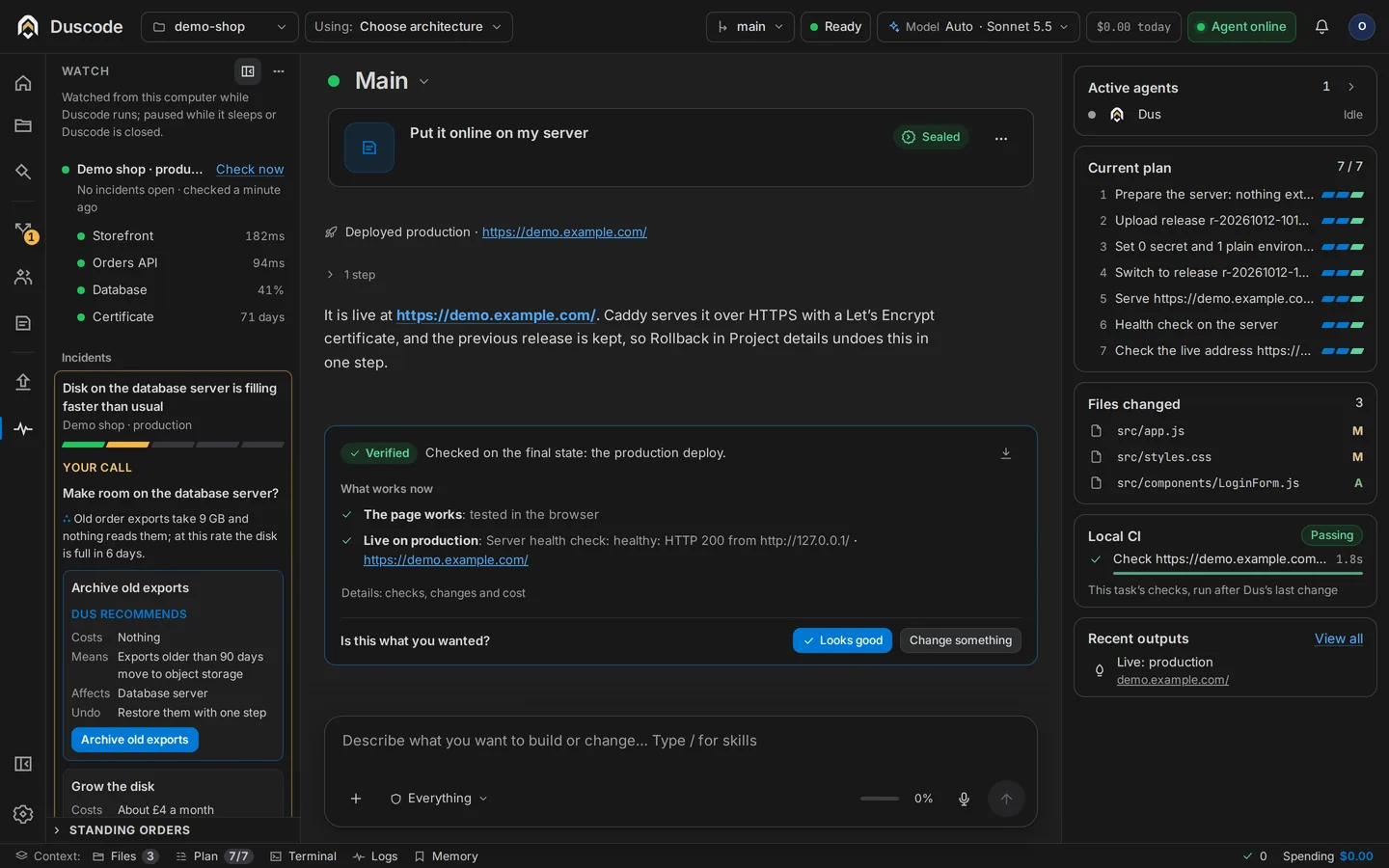Open the notifications bell
This screenshot has width=1389, height=868.
(x=1321, y=27)
